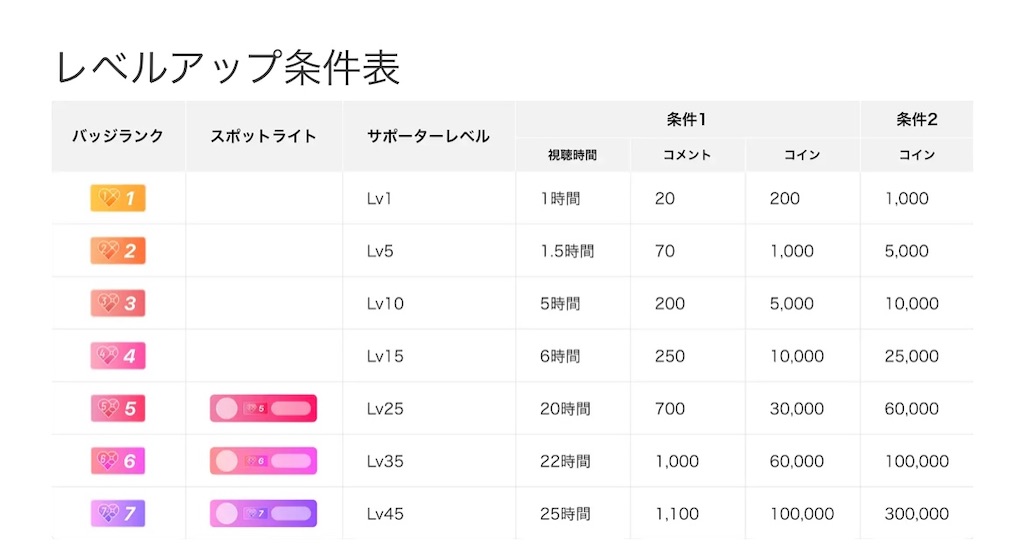Click the レベルアップ条件表 title
Screen dimensions: 1024x555
227,67
